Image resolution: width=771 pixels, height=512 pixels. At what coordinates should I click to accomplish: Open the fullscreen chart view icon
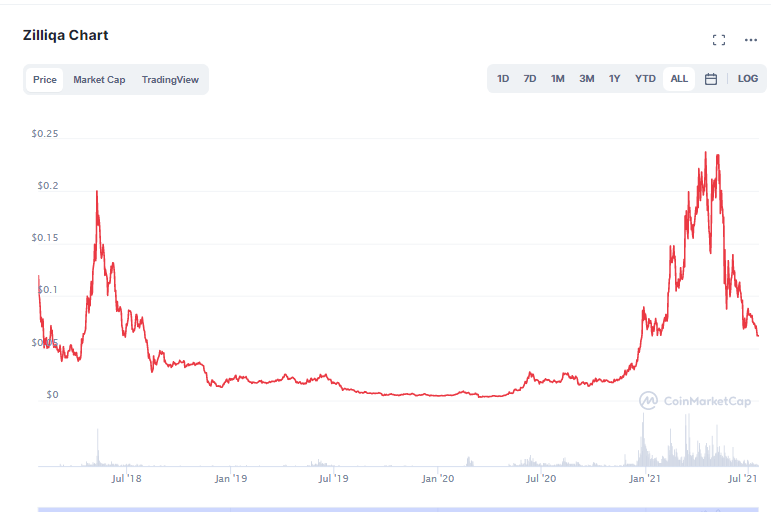pyautogui.click(x=719, y=40)
